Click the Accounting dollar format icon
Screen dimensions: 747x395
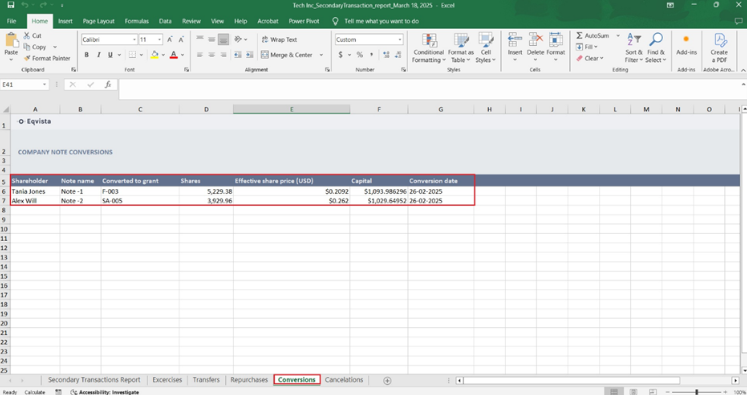coord(340,55)
